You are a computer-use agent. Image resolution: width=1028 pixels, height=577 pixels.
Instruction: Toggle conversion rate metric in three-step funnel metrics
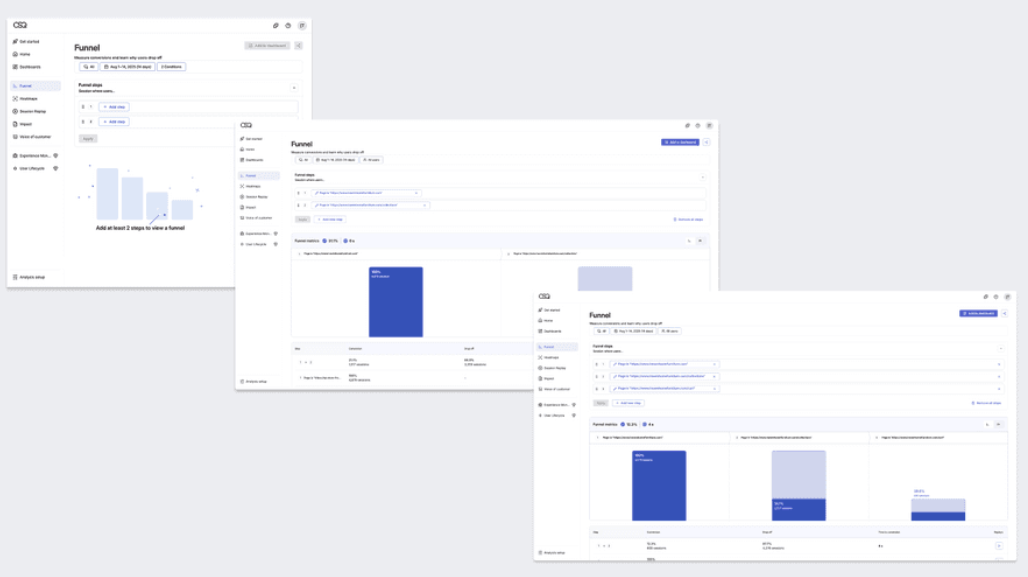click(x=629, y=424)
